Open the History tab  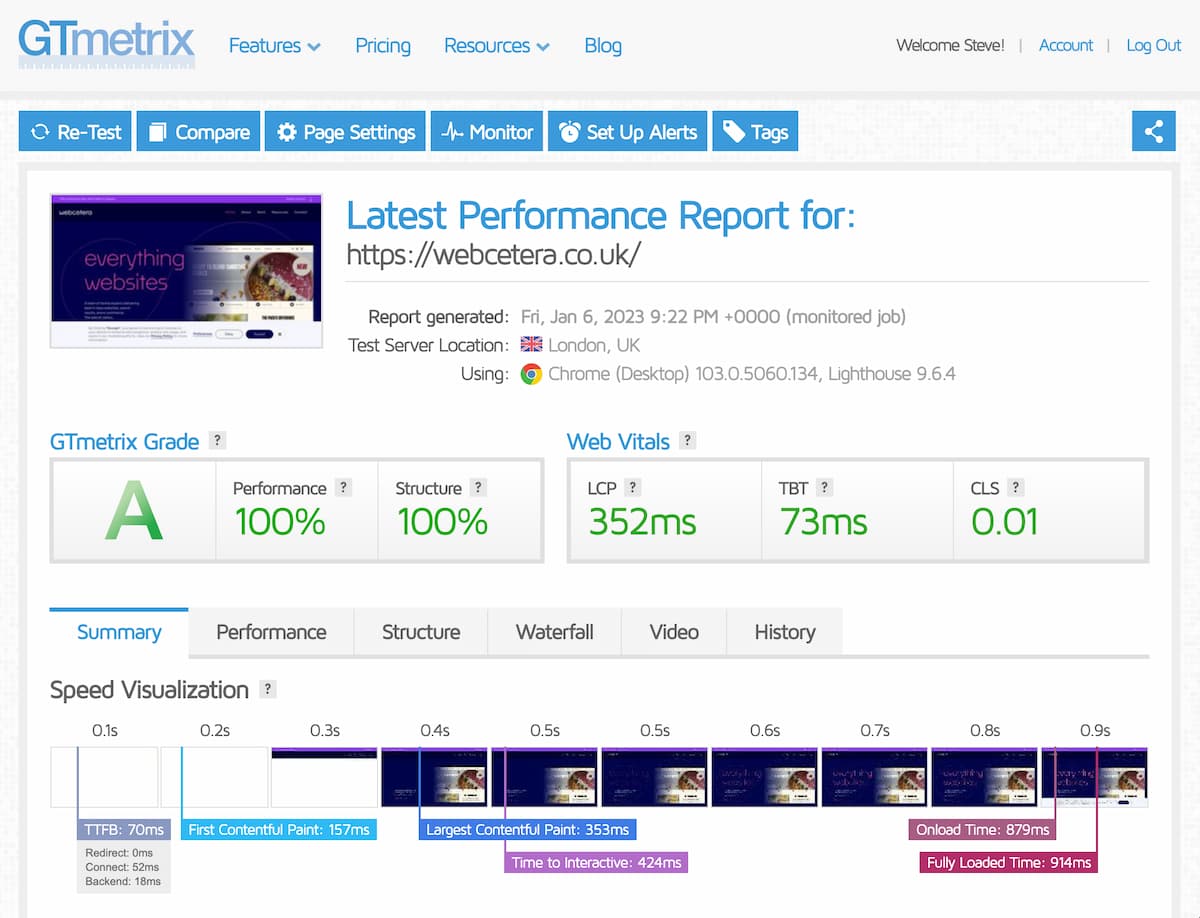tap(785, 632)
